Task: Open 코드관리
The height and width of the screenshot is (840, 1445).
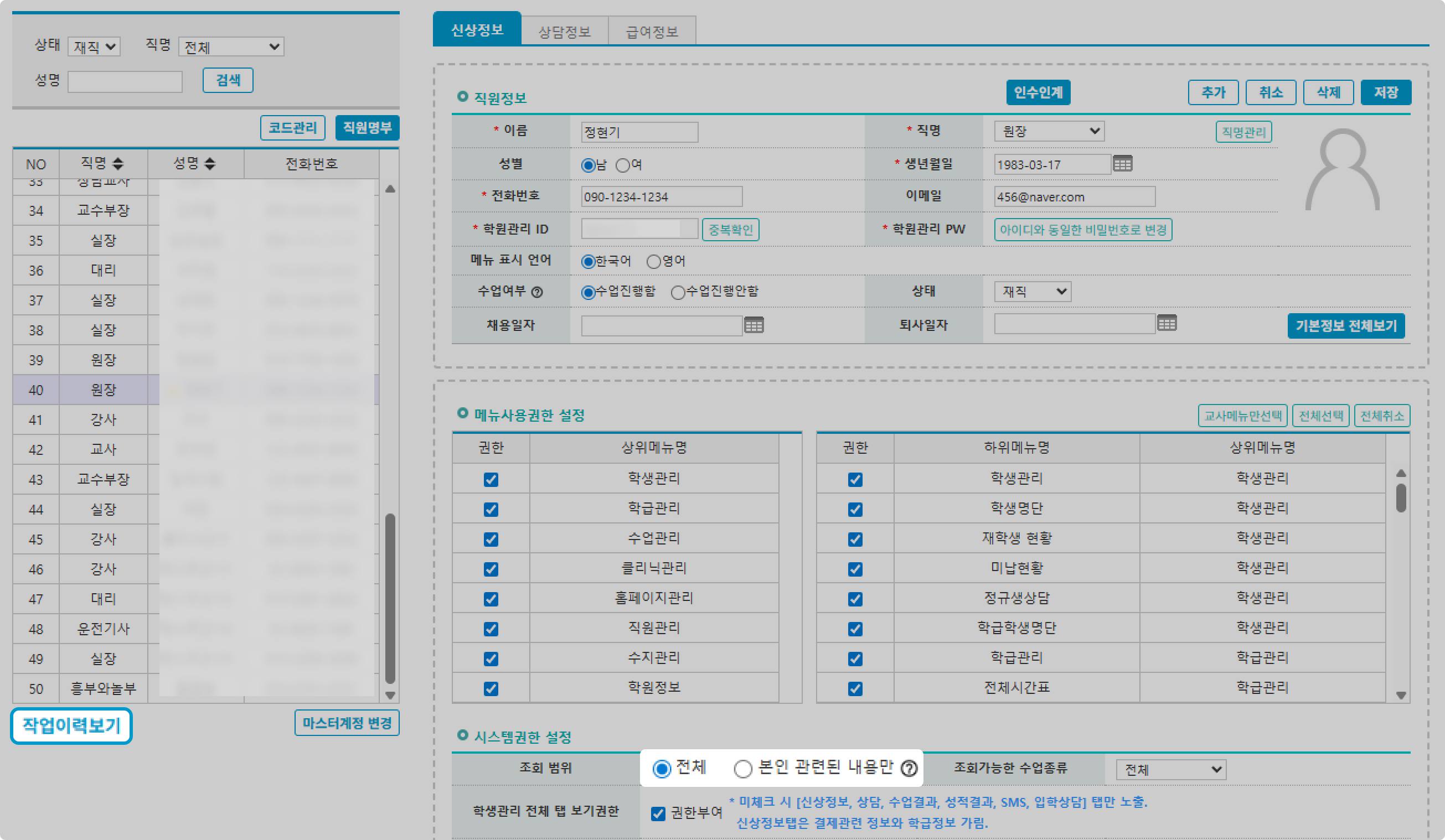Action: click(x=292, y=127)
